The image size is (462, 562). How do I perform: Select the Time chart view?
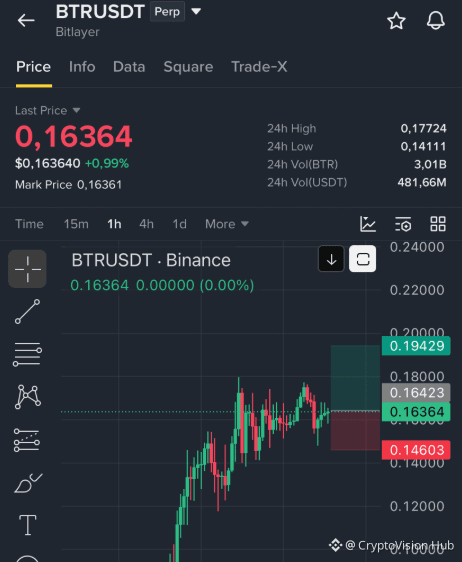[x=29, y=224]
